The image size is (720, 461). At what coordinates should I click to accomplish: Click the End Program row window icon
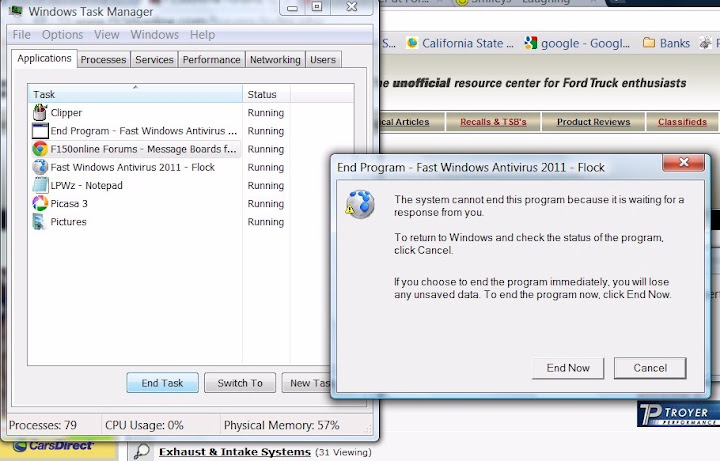coord(40,131)
